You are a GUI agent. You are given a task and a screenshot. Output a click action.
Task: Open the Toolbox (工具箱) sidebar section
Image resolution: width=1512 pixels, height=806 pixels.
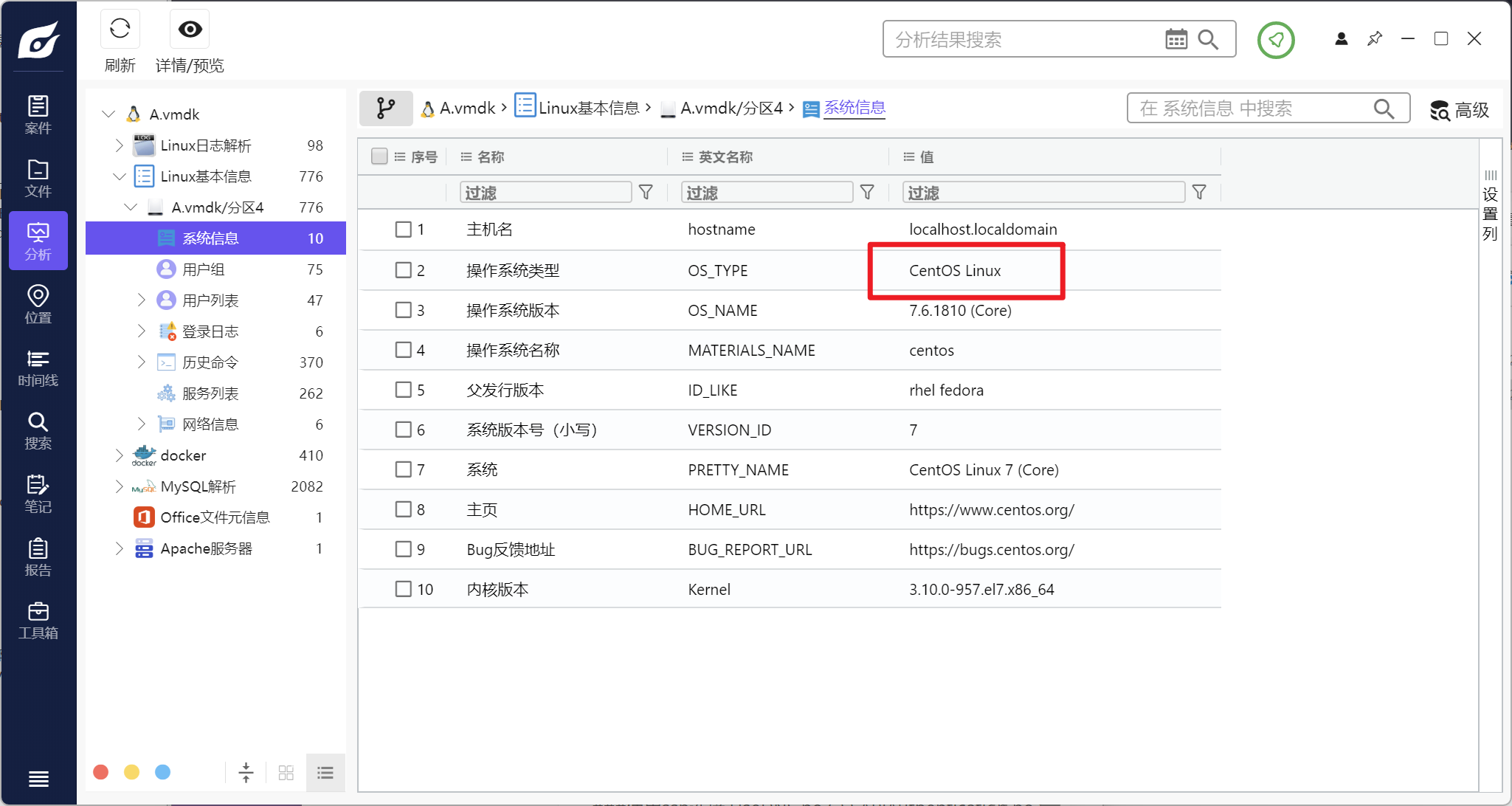point(38,620)
